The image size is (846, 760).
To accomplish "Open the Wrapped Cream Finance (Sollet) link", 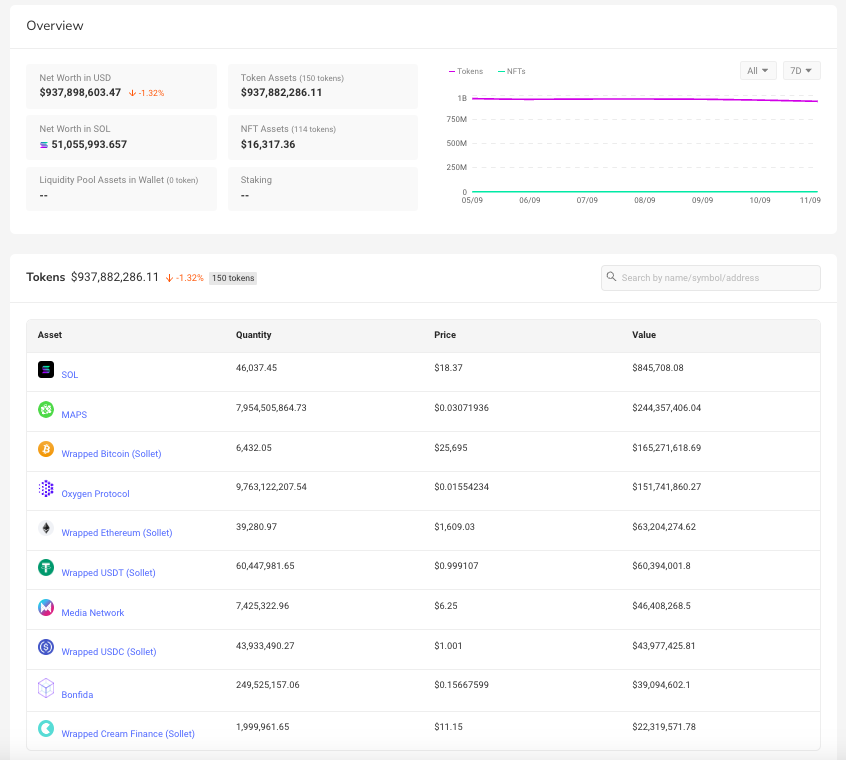I will [128, 734].
